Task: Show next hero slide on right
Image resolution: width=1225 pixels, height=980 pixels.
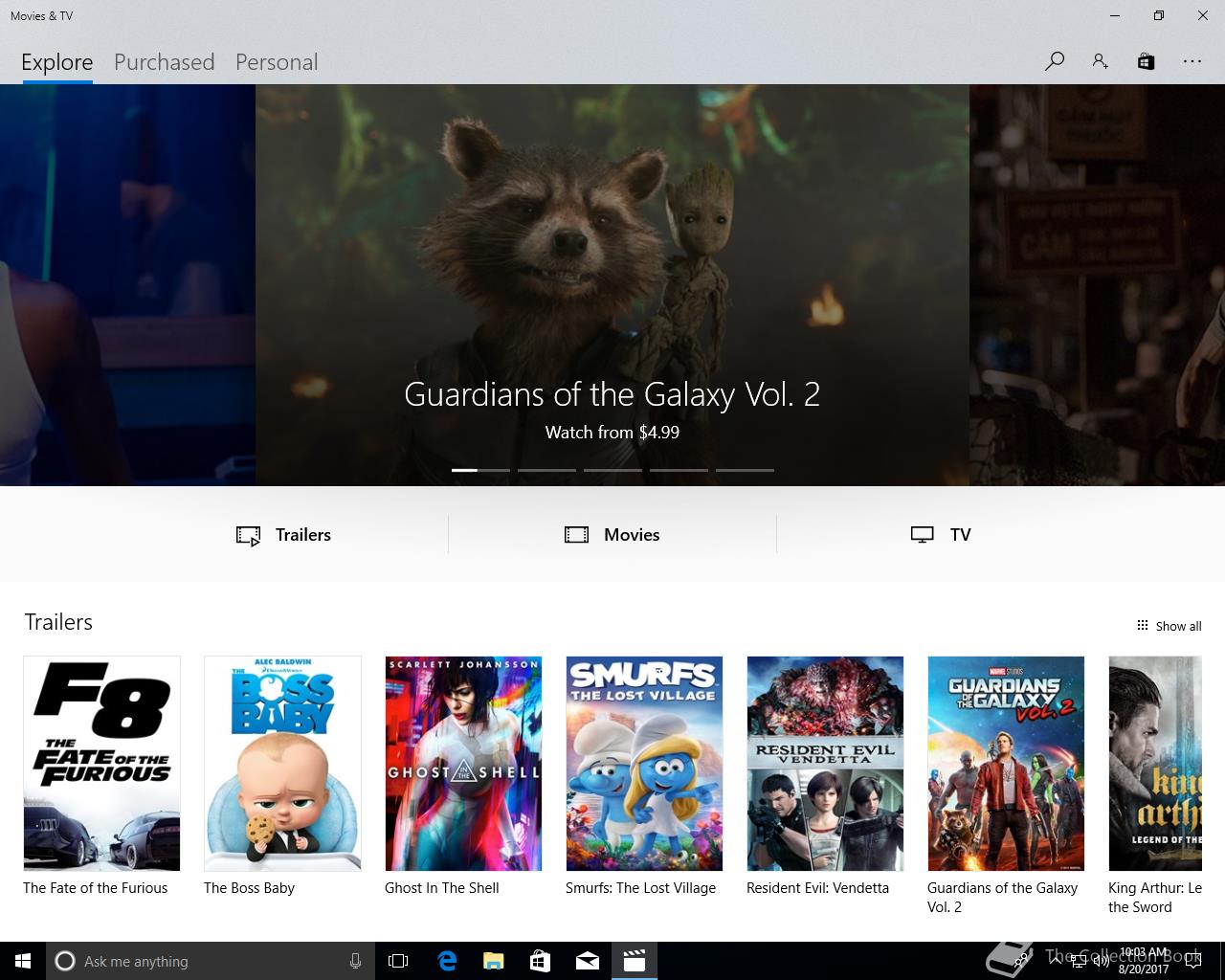Action: (1097, 285)
